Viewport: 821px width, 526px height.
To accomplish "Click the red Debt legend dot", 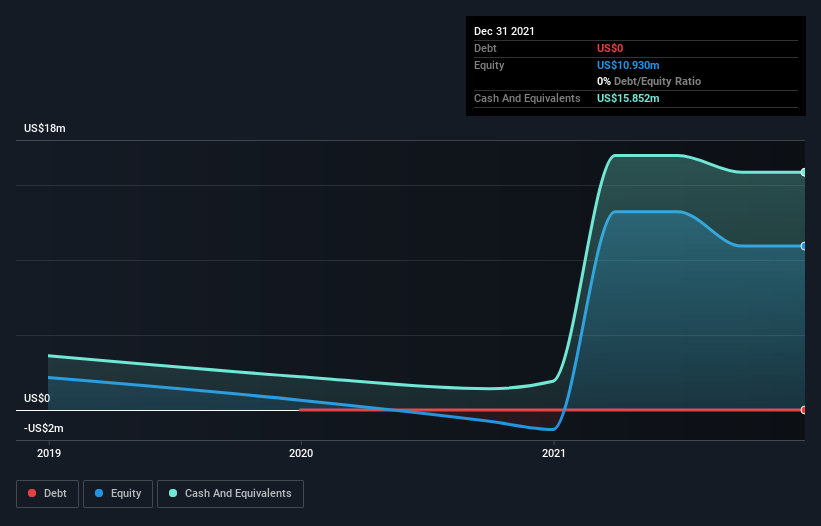I will tap(32, 493).
